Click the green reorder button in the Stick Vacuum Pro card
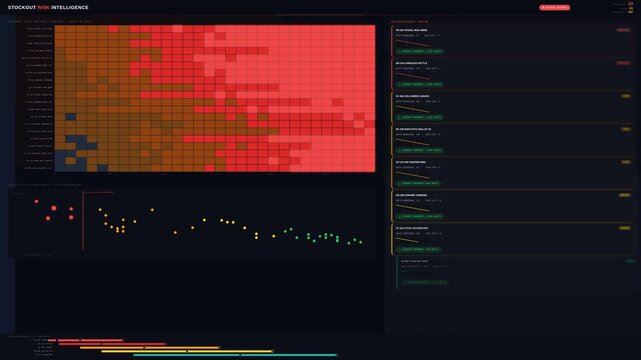Viewport: 641px width, 360px height. tap(419, 250)
